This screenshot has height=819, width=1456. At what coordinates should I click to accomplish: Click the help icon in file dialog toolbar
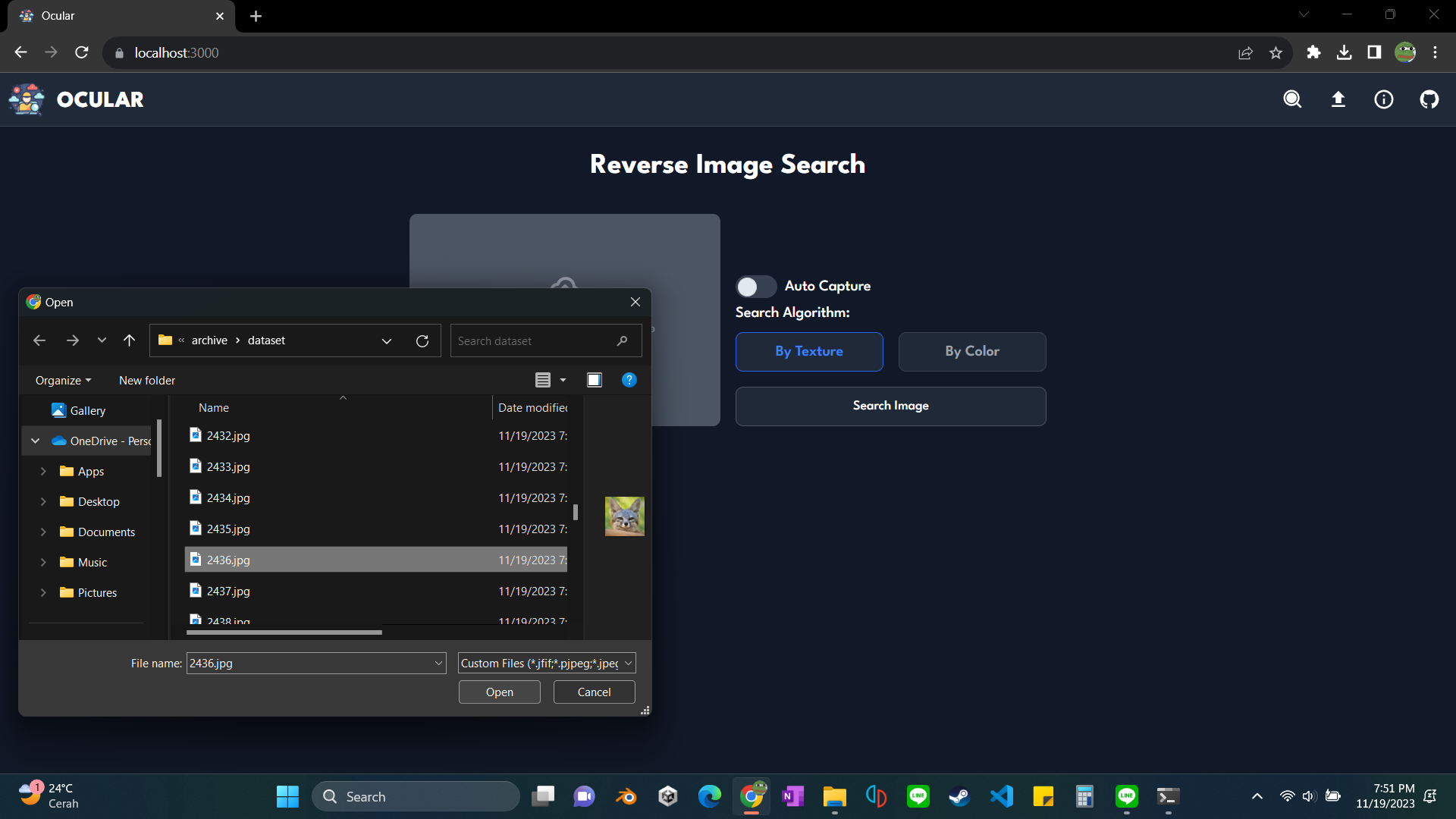tap(630, 380)
